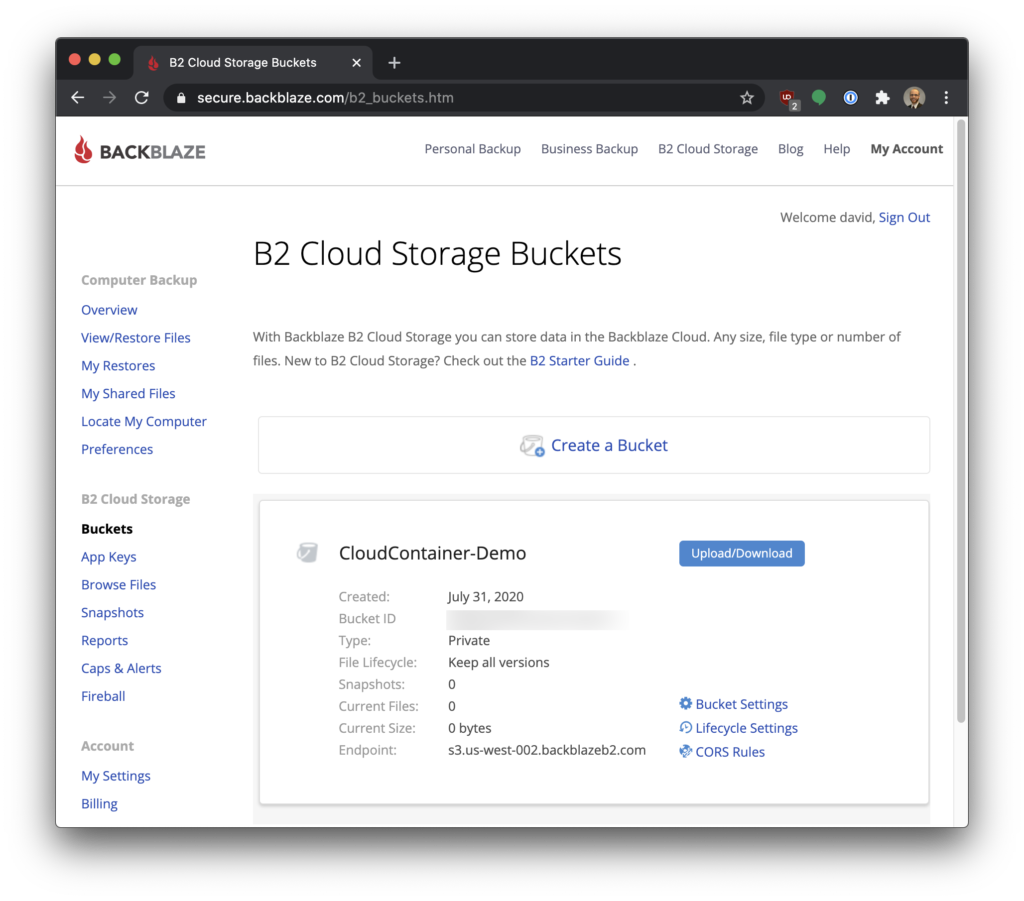Viewport: 1024px width, 901px height.
Task: Open the Chrome three-dot menu
Action: pyautogui.click(x=946, y=98)
